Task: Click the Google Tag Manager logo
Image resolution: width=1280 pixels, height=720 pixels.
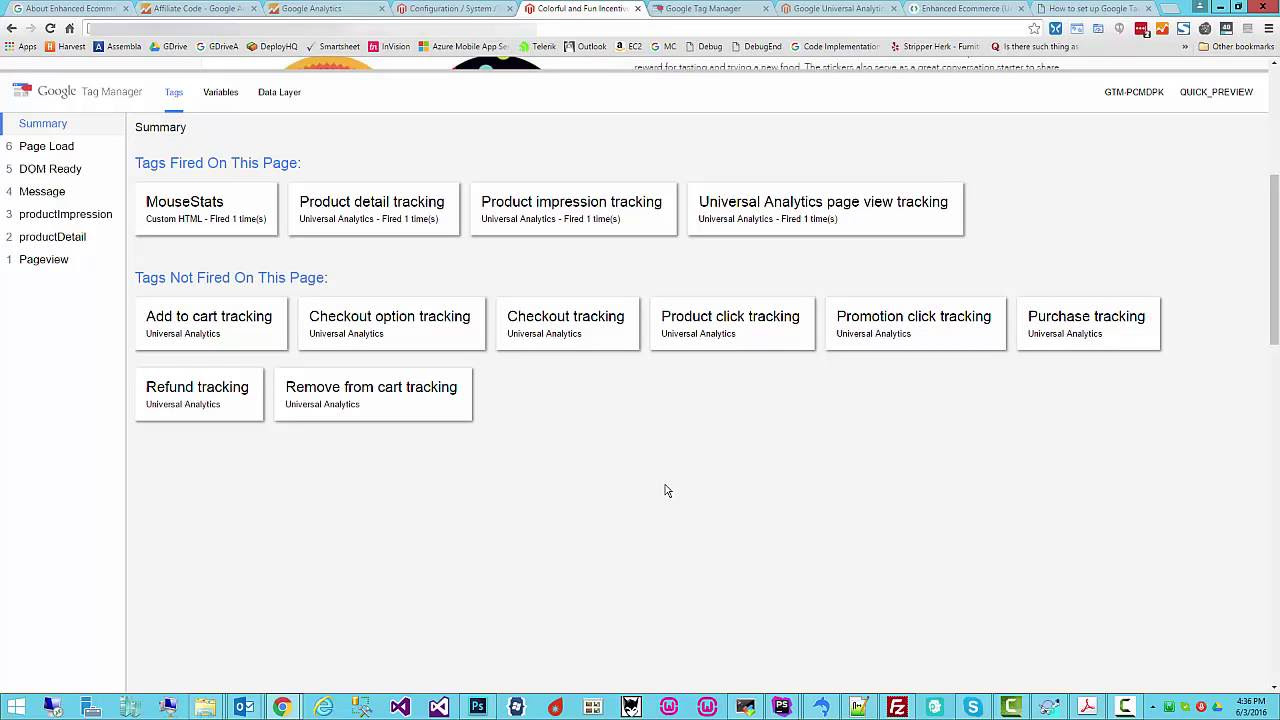Action: [77, 91]
